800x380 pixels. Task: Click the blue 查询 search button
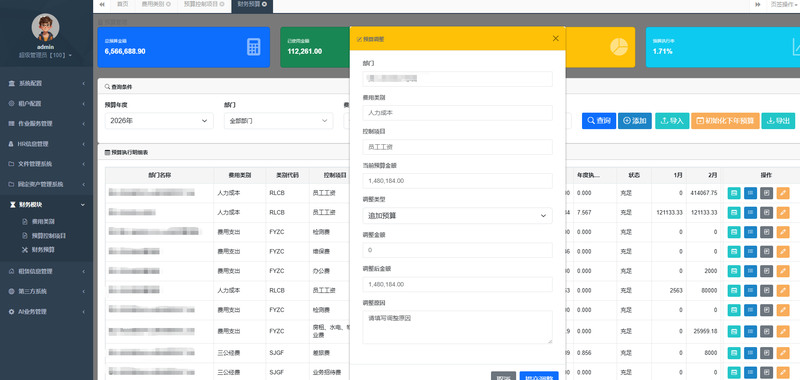click(x=598, y=121)
